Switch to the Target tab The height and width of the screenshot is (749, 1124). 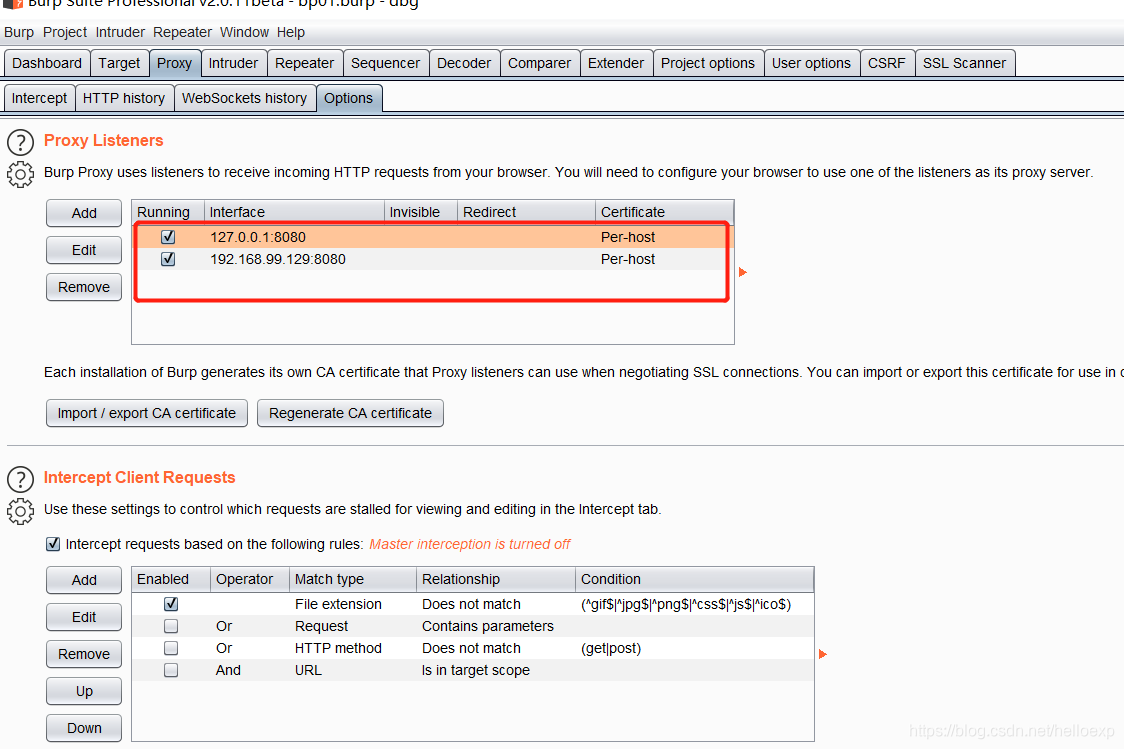pyautogui.click(x=119, y=63)
